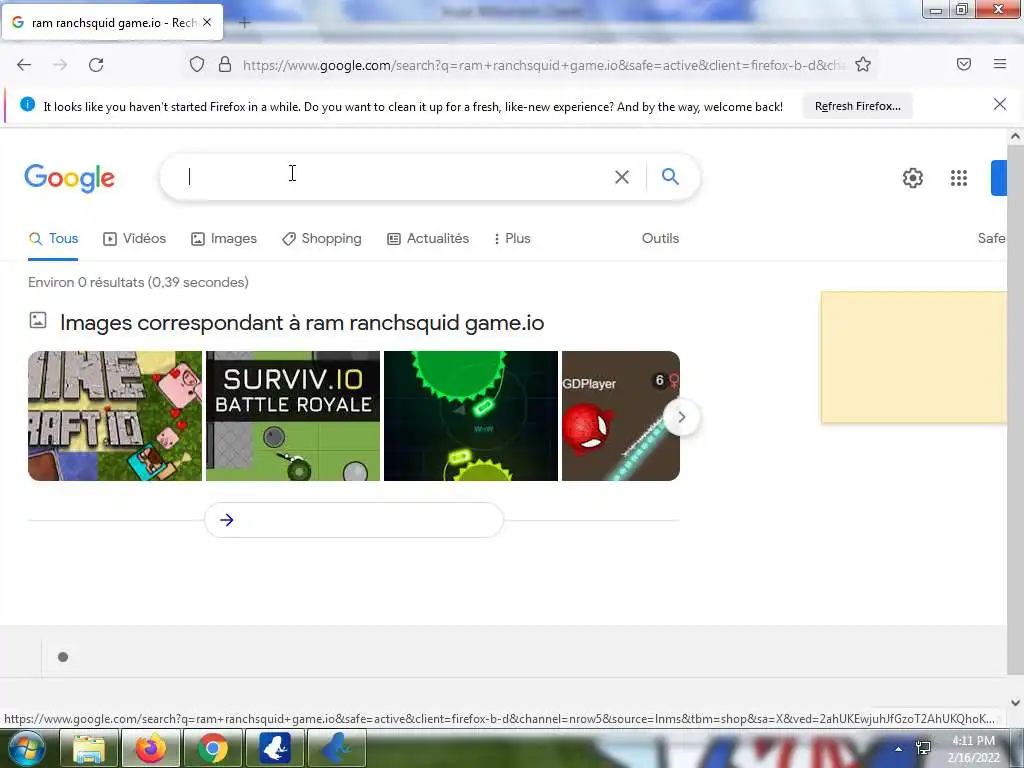The height and width of the screenshot is (768, 1024).
Task: Click the ram ranchsquid game.io browser tab
Action: [x=112, y=23]
